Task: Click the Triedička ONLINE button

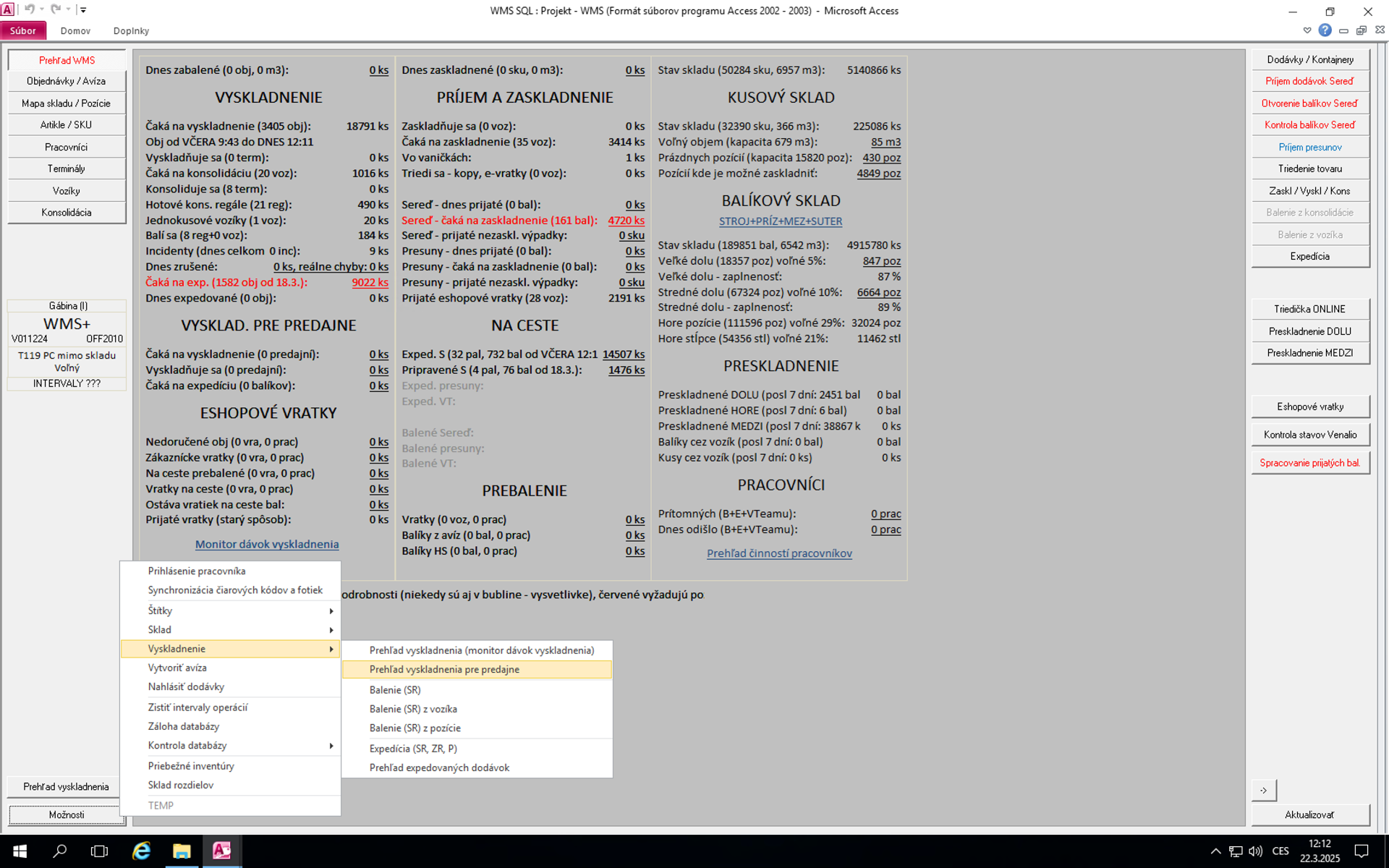Action: tap(1309, 309)
